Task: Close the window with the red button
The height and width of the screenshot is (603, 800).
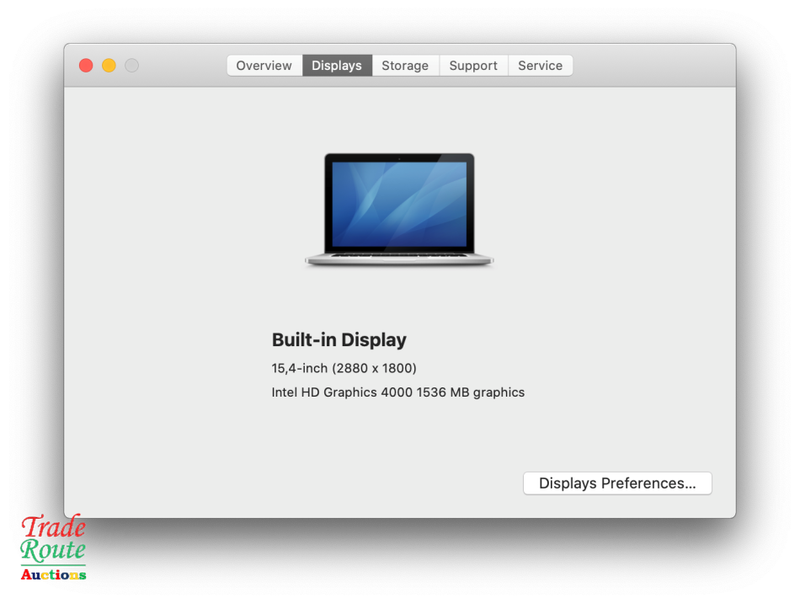Action: click(x=86, y=65)
